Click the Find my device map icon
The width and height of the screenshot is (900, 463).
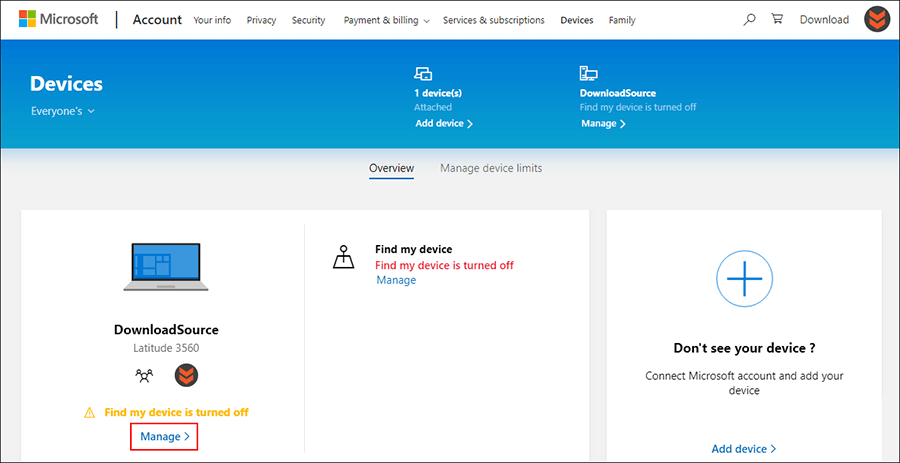(344, 258)
